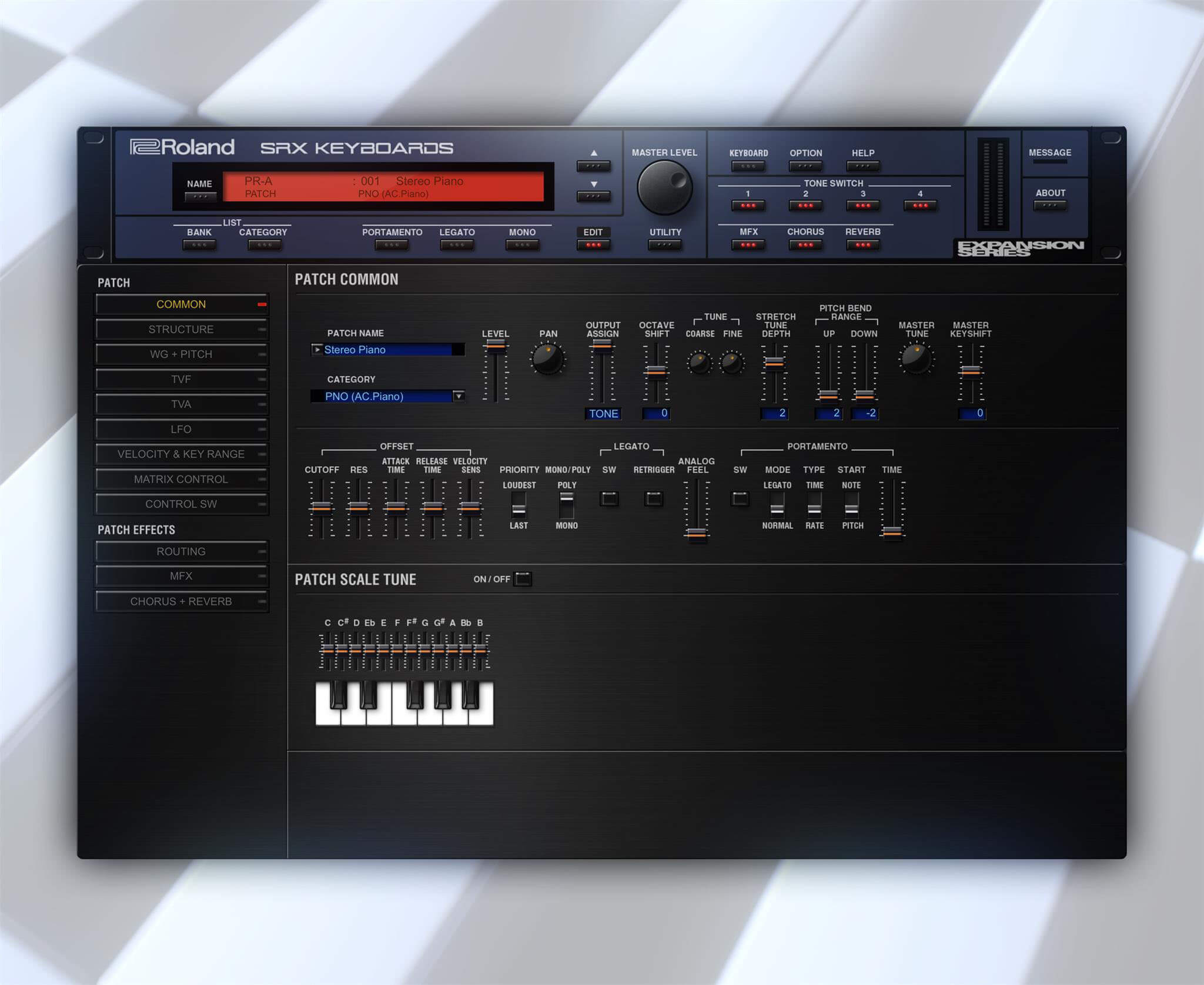Switch to the Structure editing page
The image size is (1204, 985).
[181, 329]
